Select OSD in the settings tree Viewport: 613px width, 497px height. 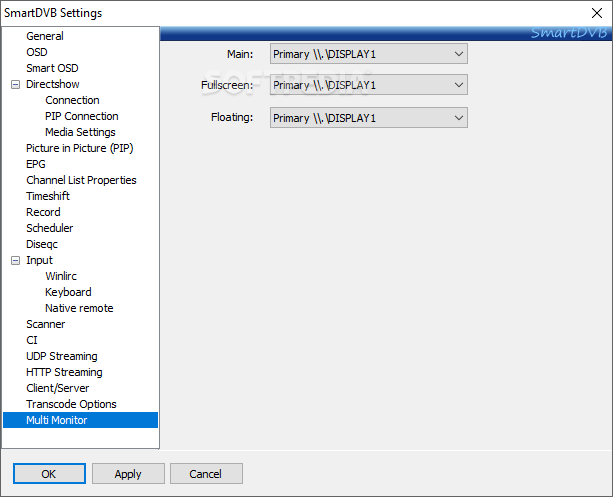pos(37,52)
